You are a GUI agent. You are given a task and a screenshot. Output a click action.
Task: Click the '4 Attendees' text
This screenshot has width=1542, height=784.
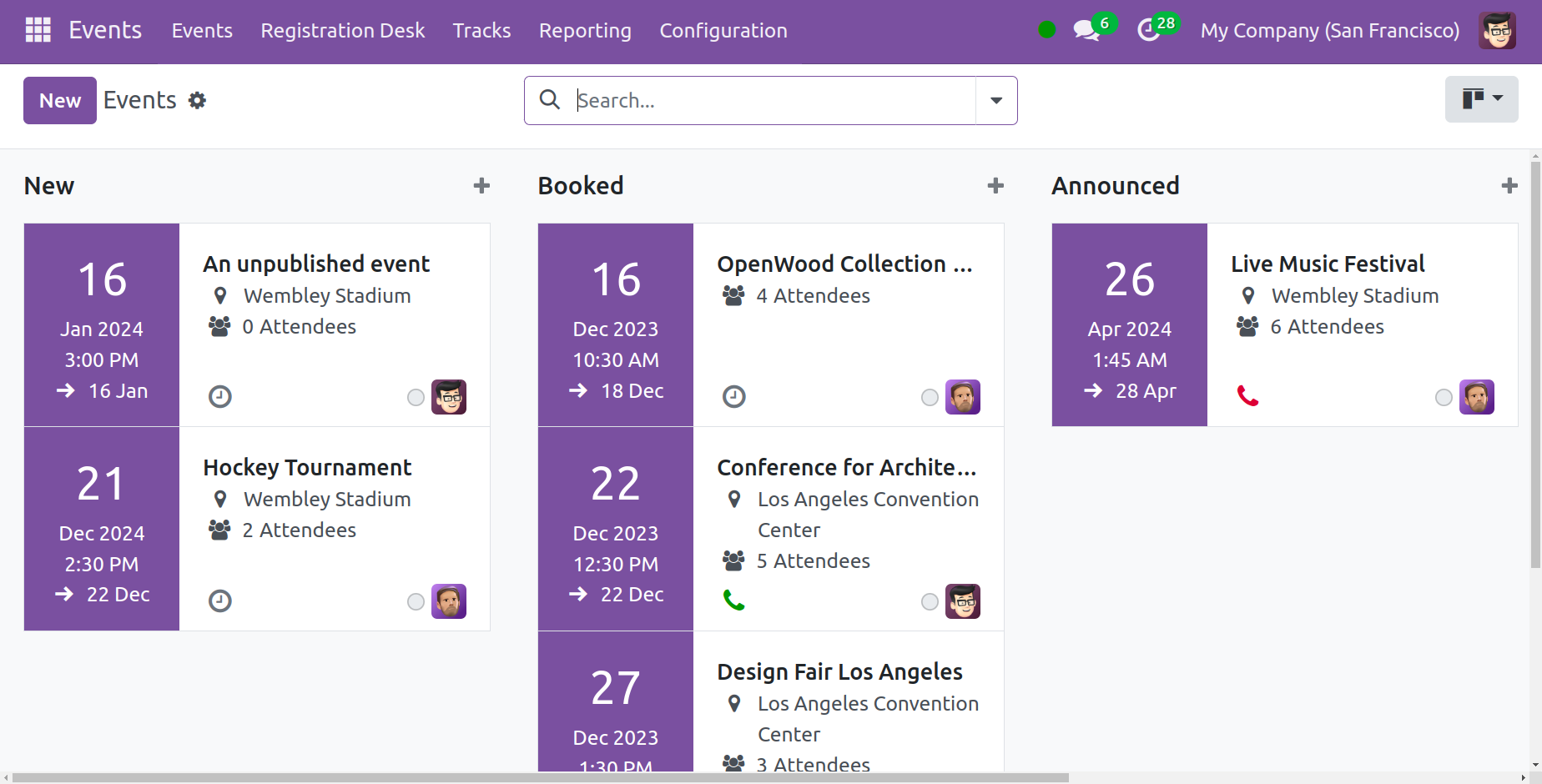(813, 295)
